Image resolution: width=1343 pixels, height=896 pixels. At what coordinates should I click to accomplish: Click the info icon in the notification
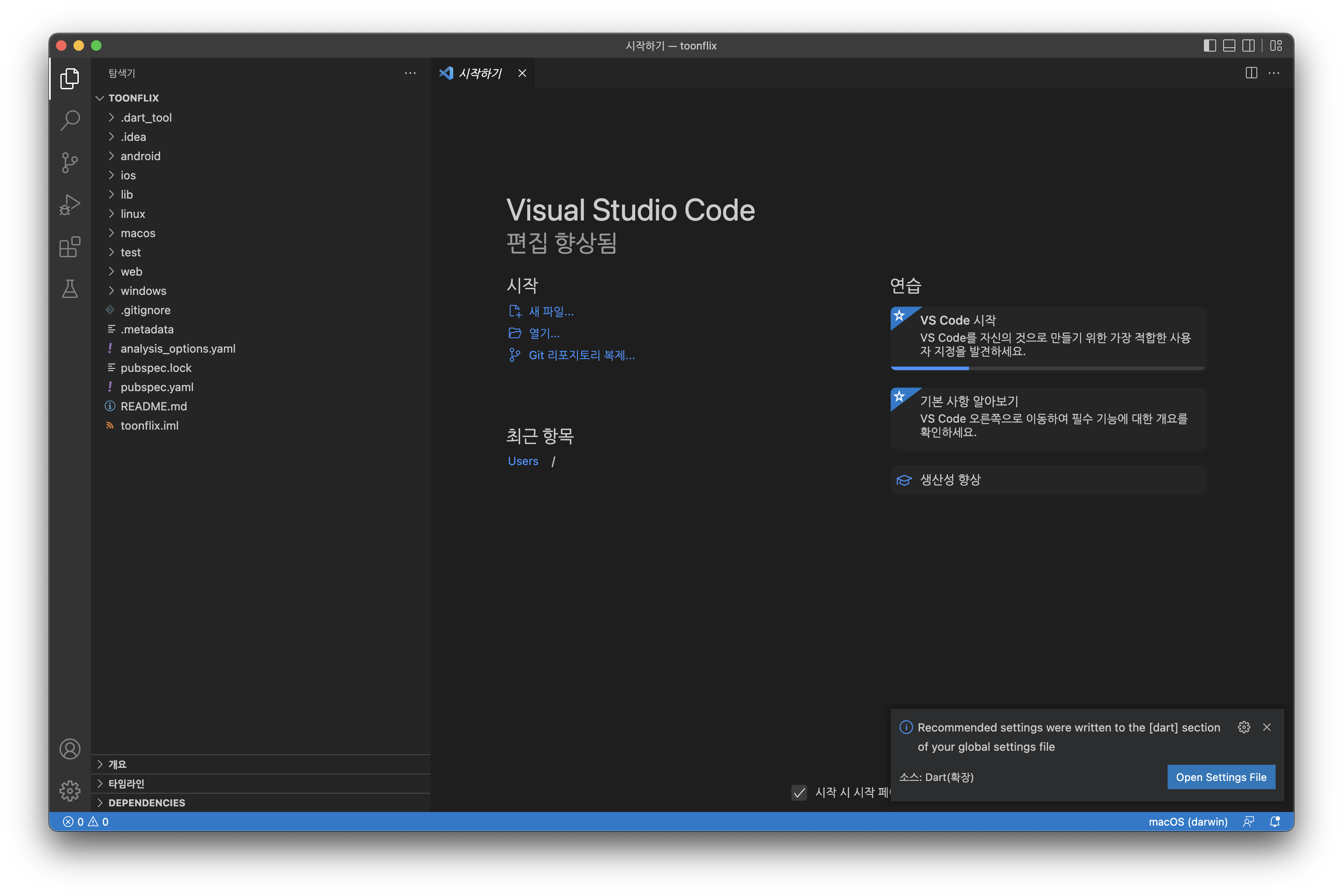tap(906, 728)
